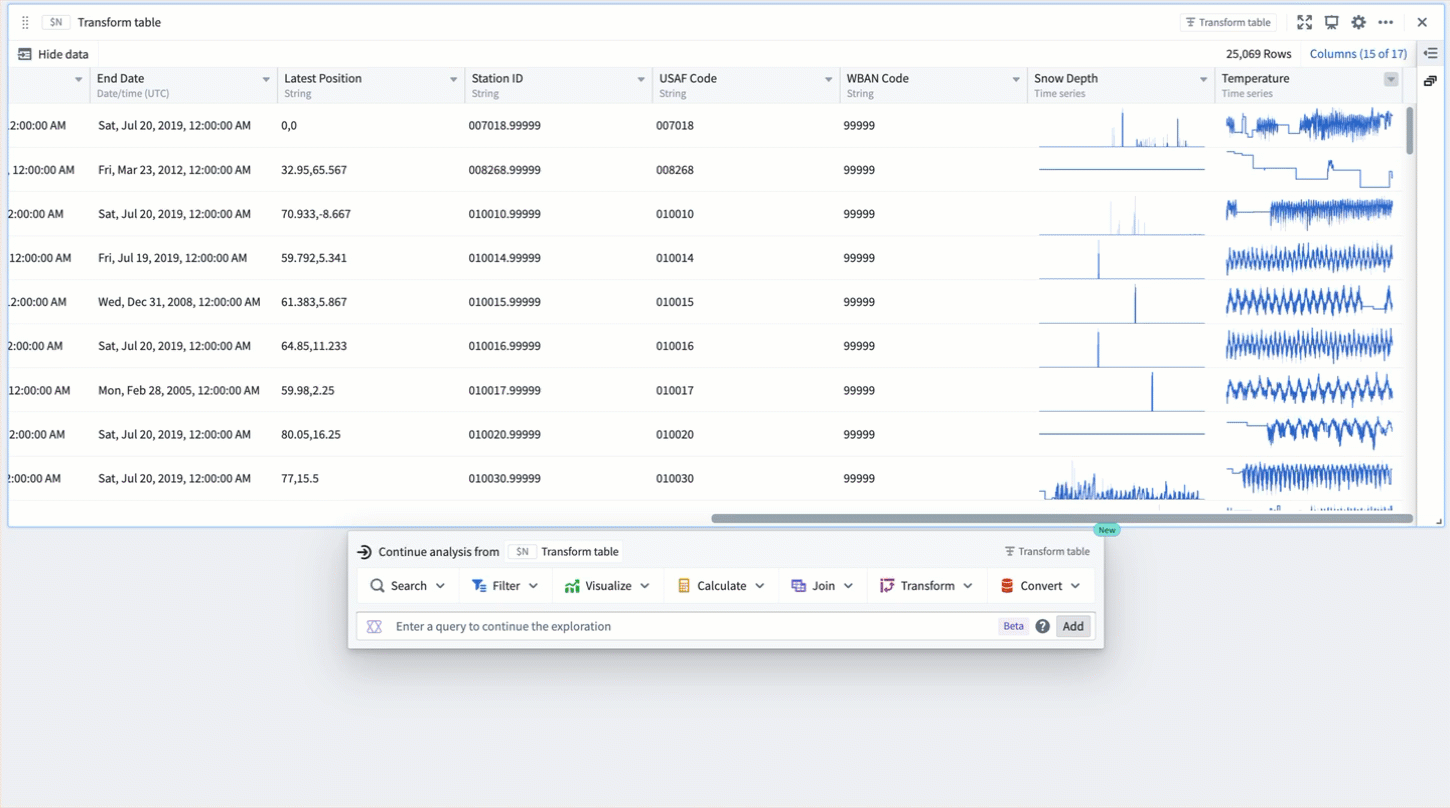Viewport: 1450px width, 808px height.
Task: Toggle Hide data view
Action: [53, 54]
